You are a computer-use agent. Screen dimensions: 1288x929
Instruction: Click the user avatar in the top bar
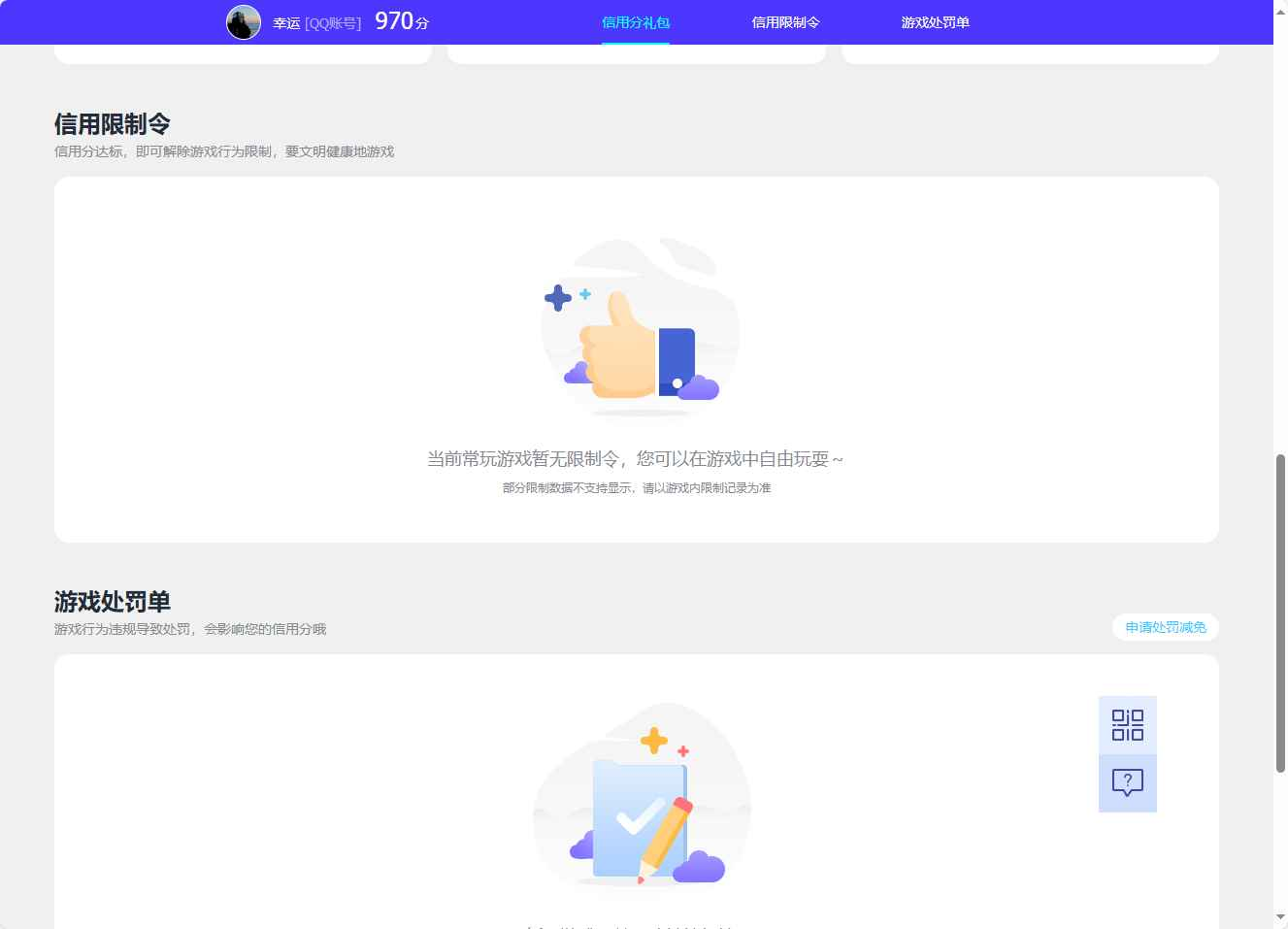(244, 22)
